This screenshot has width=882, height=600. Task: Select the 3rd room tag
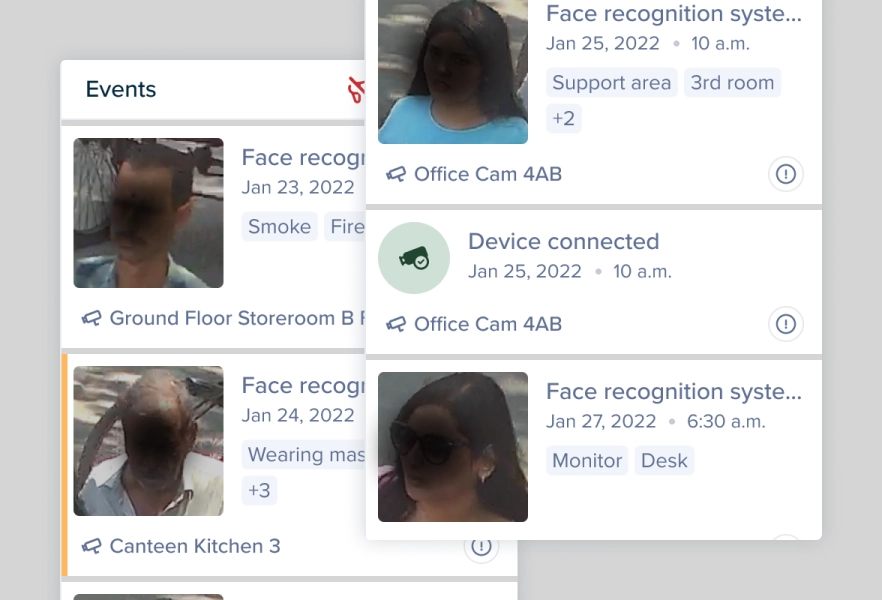(732, 83)
